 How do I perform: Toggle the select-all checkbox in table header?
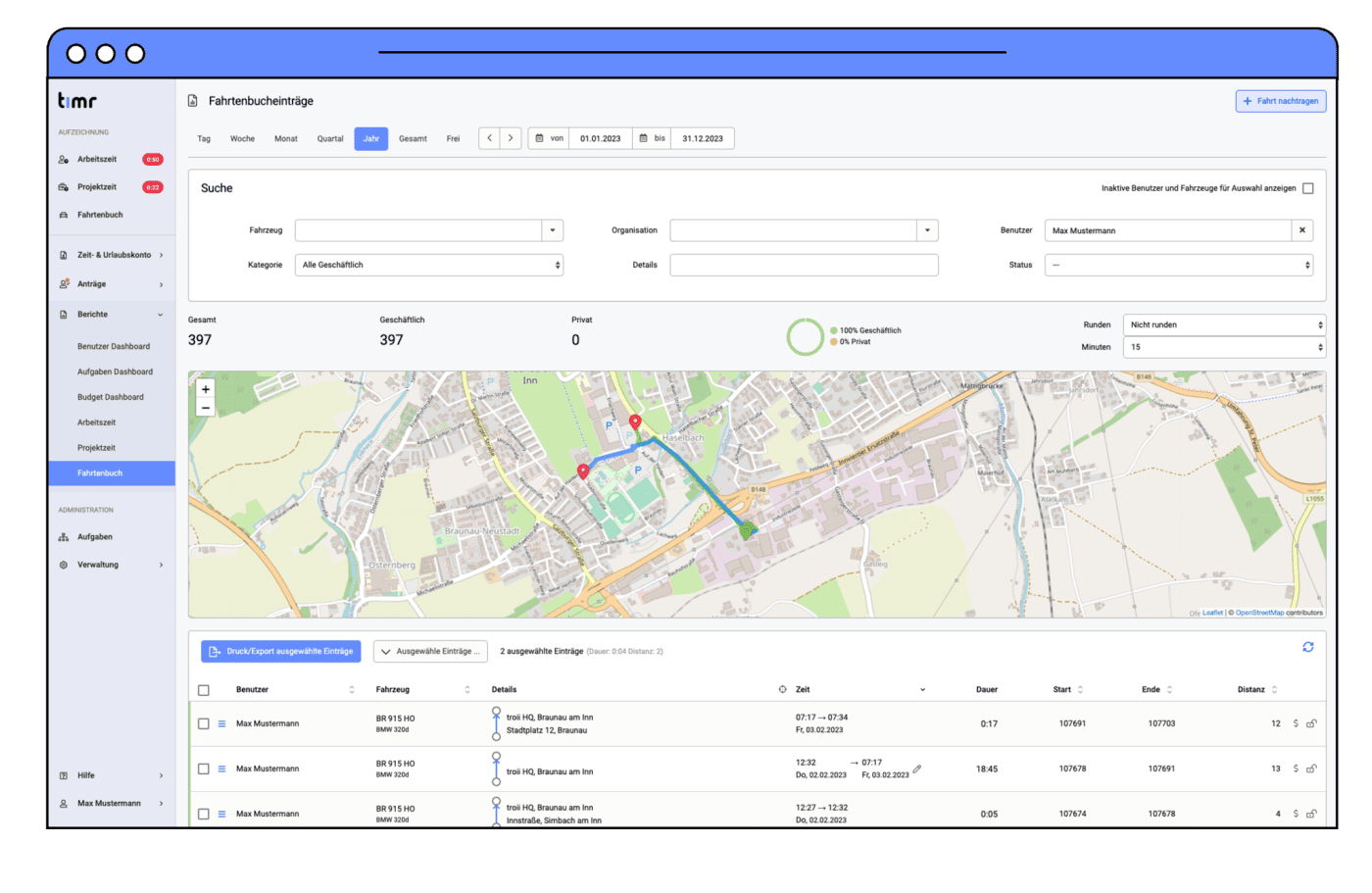coord(204,690)
